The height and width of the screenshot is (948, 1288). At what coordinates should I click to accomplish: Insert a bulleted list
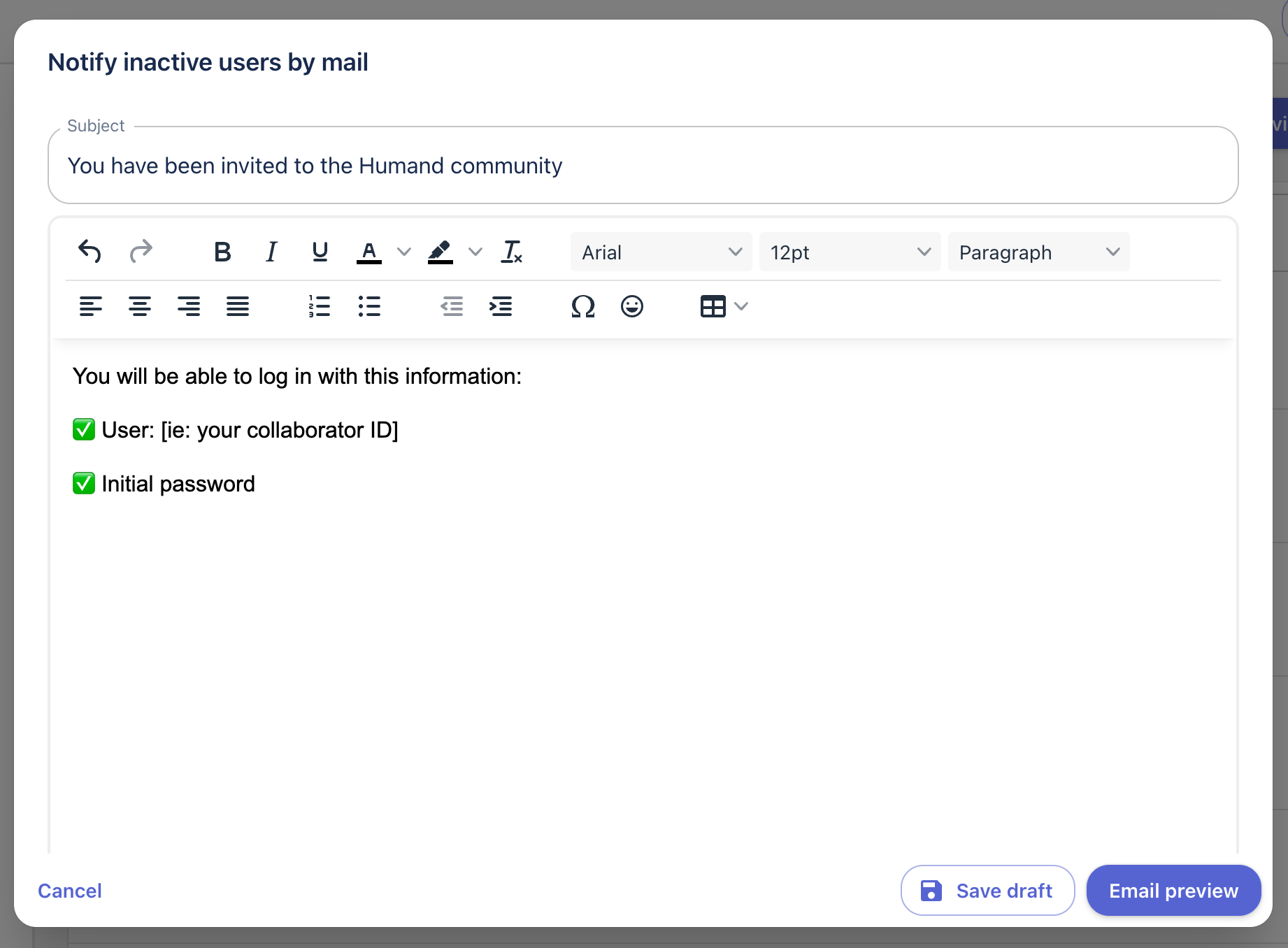[x=369, y=306]
